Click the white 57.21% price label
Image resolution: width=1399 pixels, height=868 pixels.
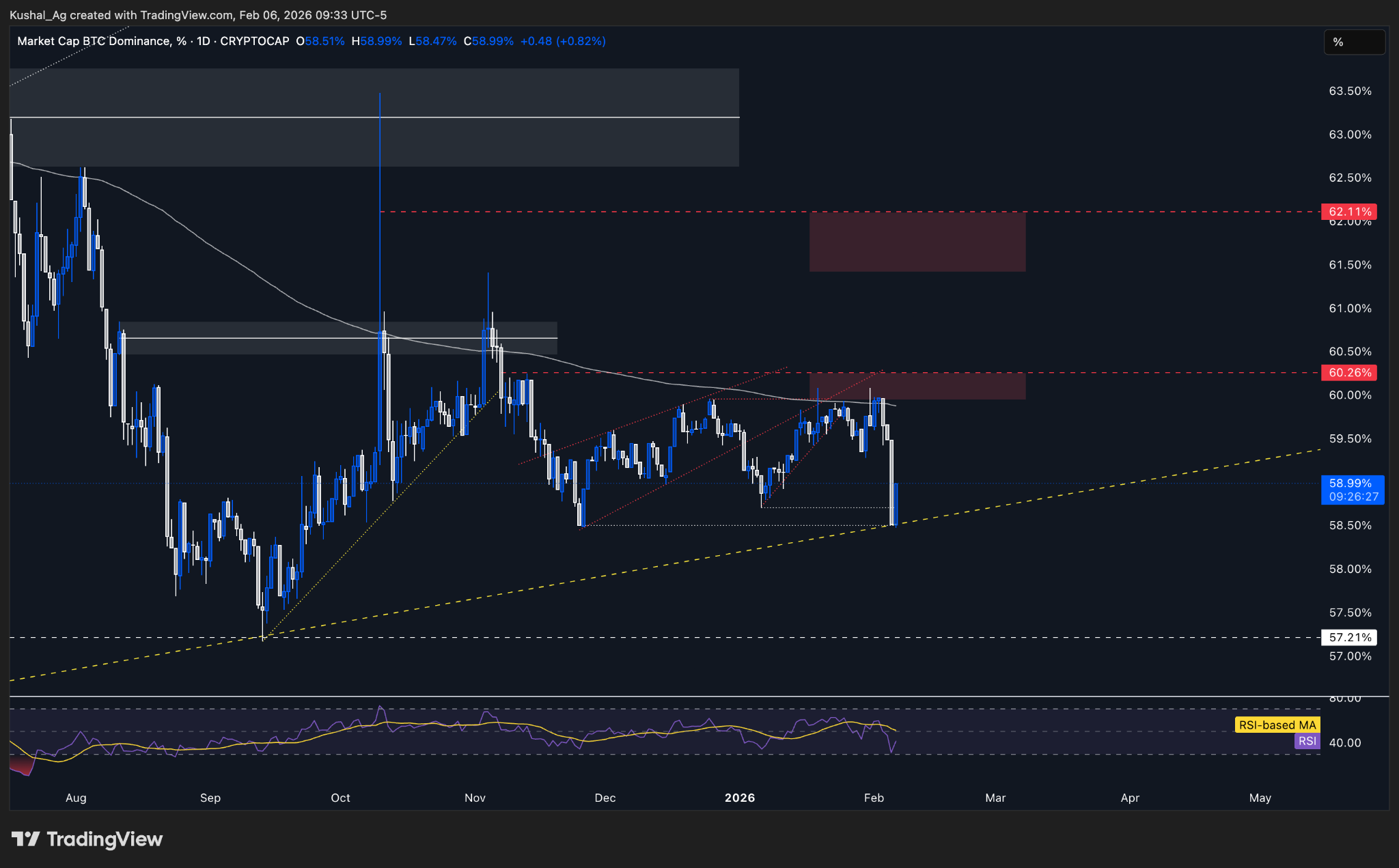click(1349, 637)
